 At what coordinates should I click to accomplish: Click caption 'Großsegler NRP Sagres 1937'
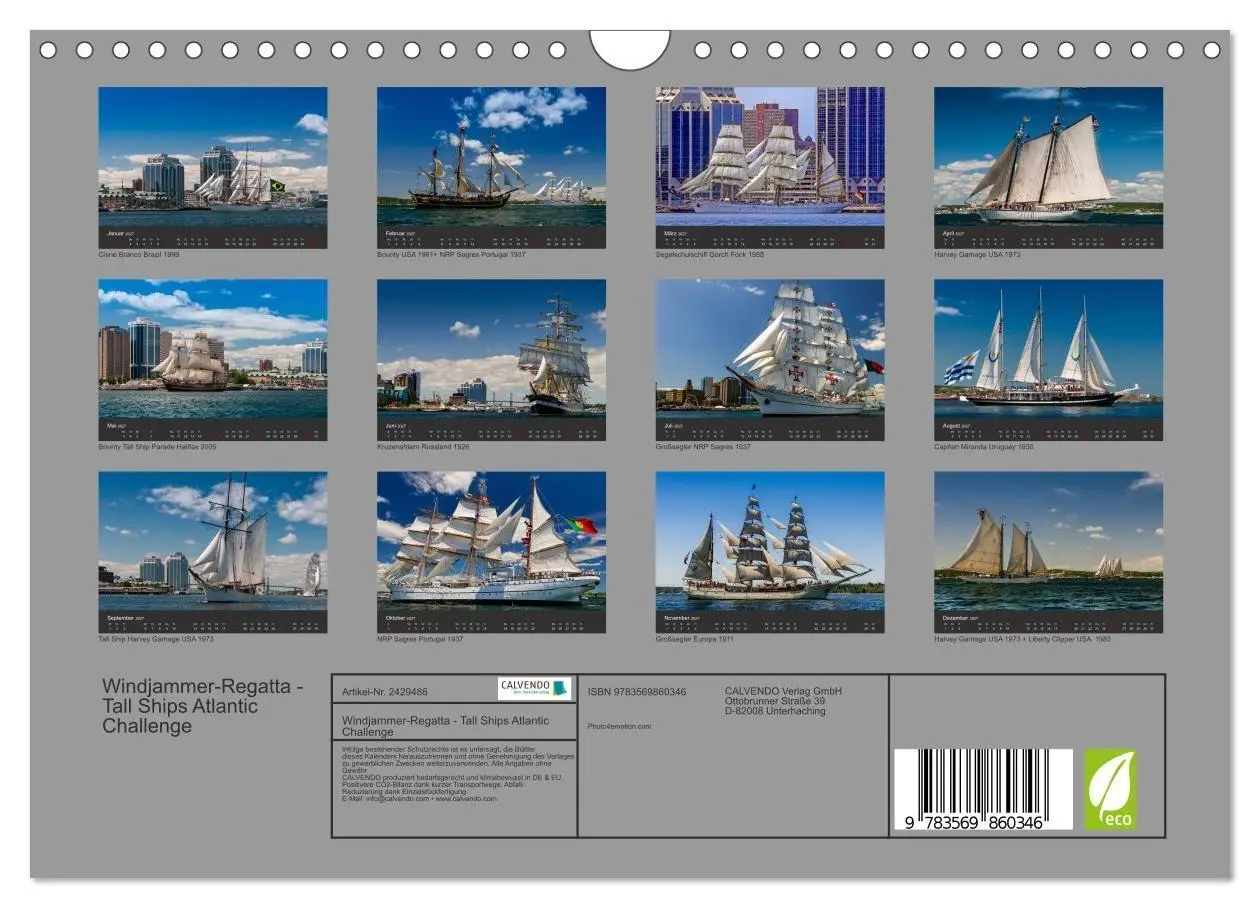coord(703,447)
